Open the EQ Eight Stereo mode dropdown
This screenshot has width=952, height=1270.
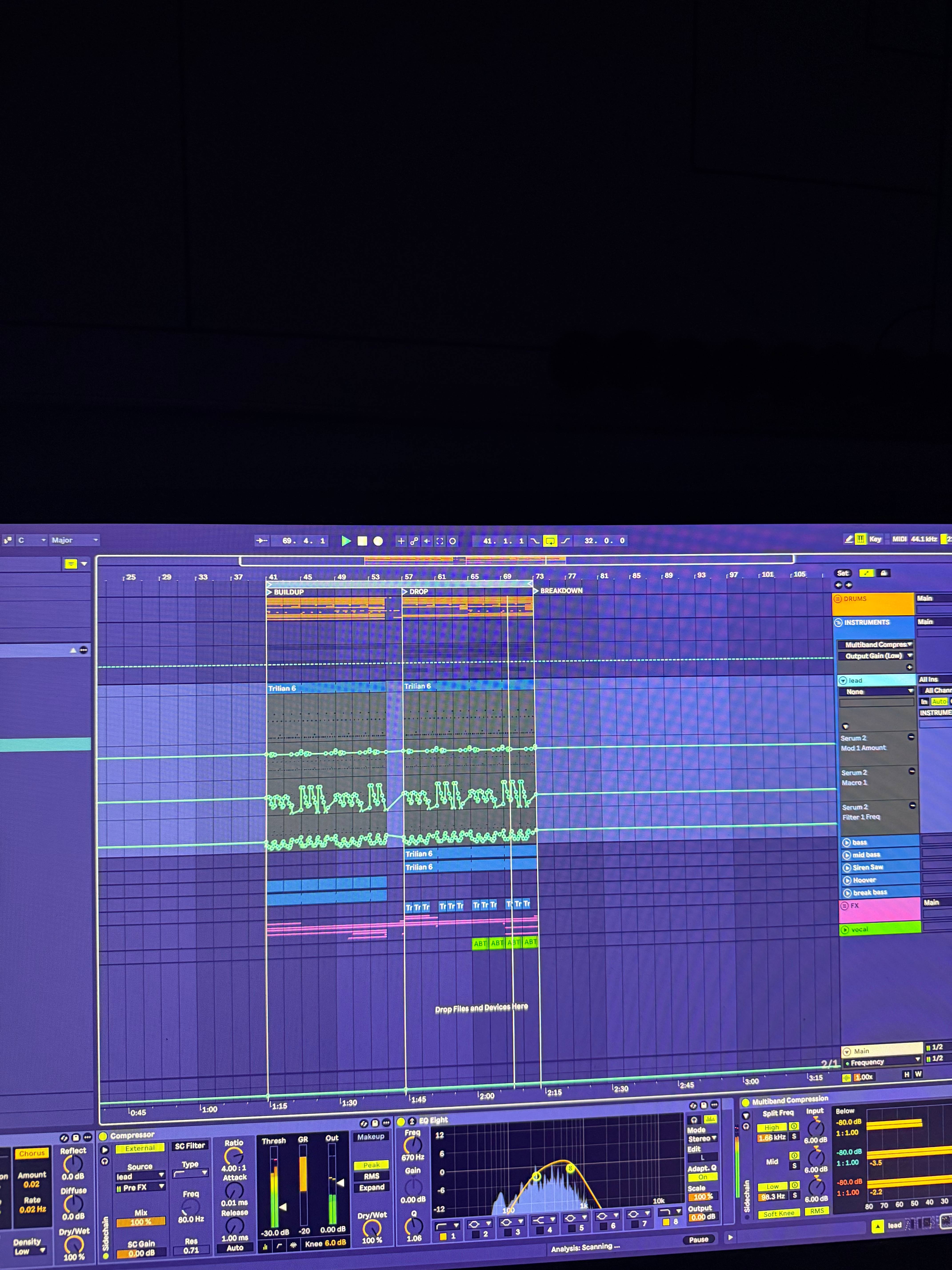coord(703,1139)
